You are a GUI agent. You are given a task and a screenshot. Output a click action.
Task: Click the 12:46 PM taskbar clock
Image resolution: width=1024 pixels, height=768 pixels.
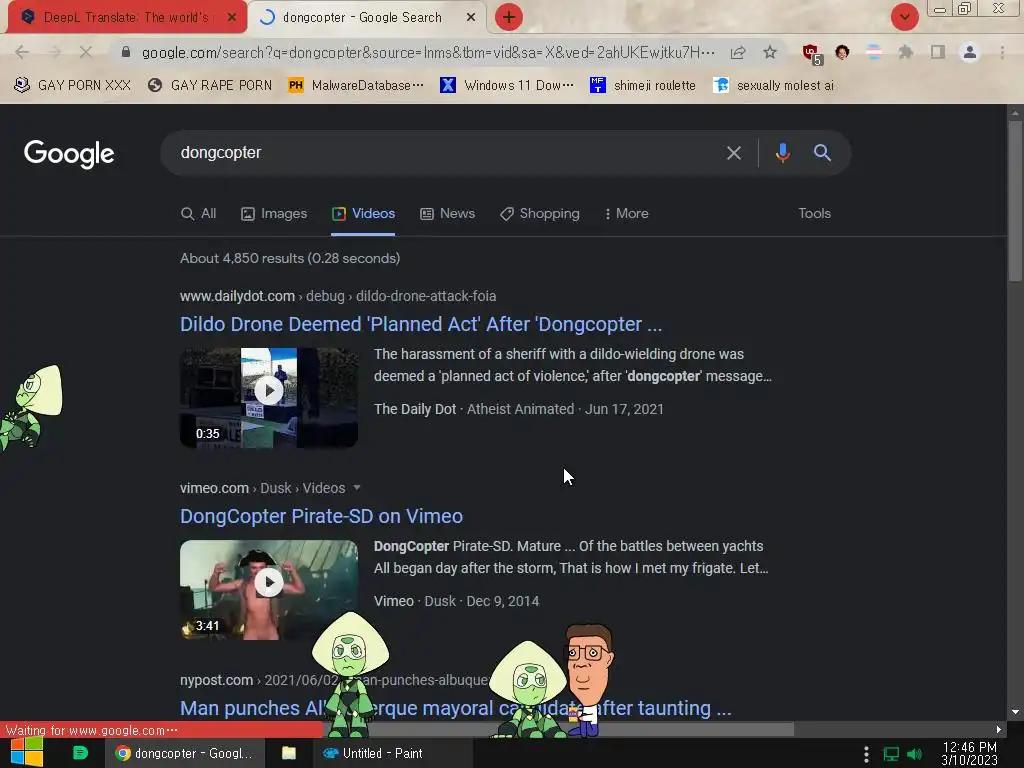969,754
